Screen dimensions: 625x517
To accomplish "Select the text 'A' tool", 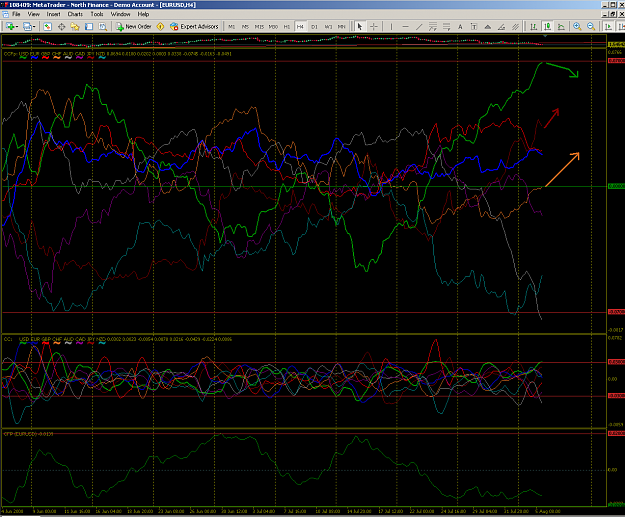I will 460,26.
